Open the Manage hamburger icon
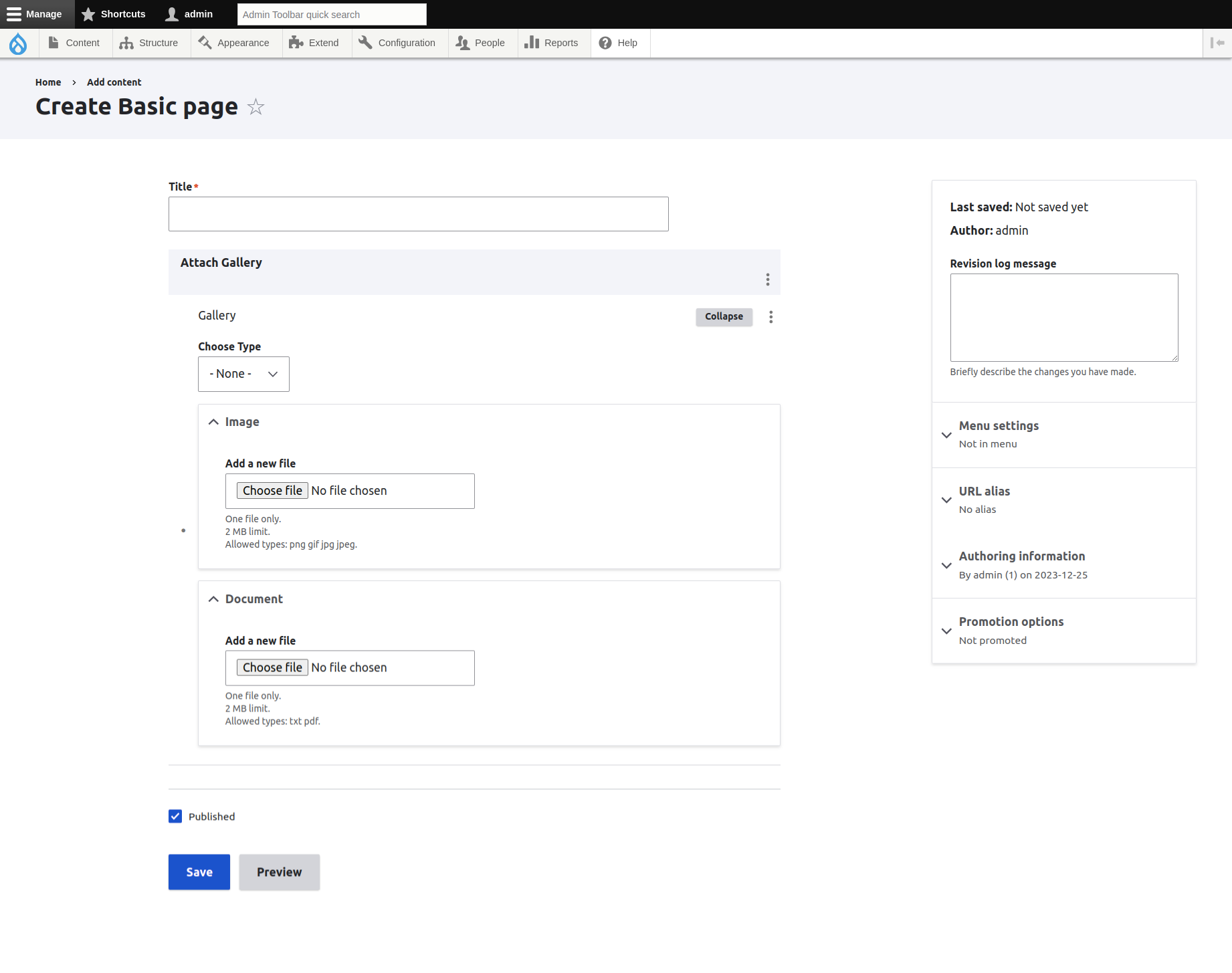The image size is (1232, 973). click(14, 13)
